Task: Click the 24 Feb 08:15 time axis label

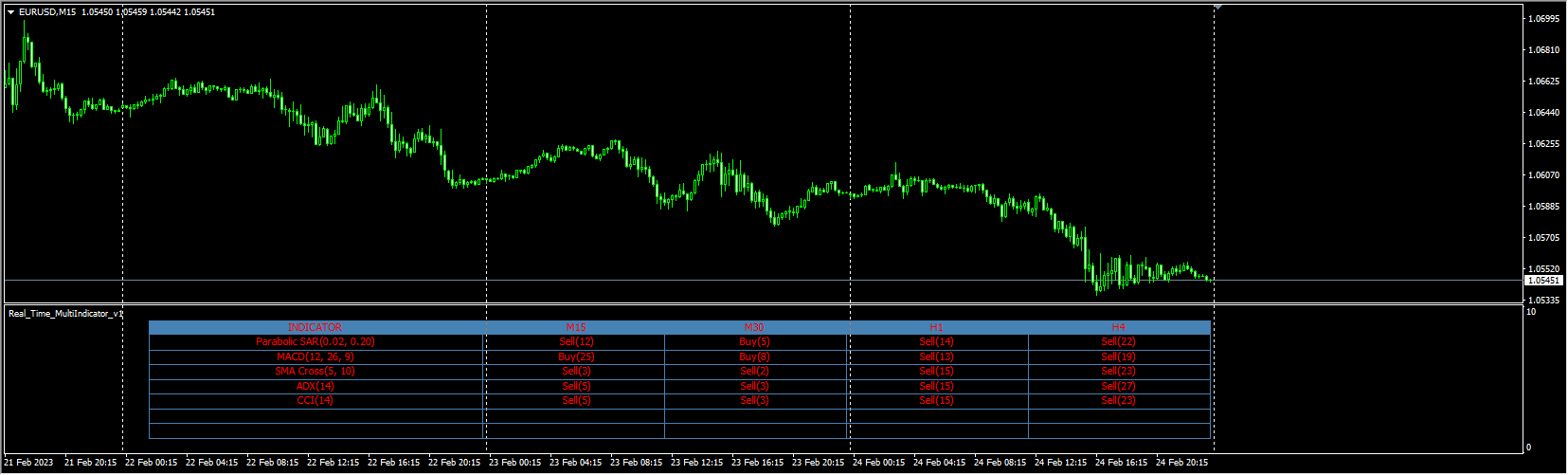Action: (1000, 463)
